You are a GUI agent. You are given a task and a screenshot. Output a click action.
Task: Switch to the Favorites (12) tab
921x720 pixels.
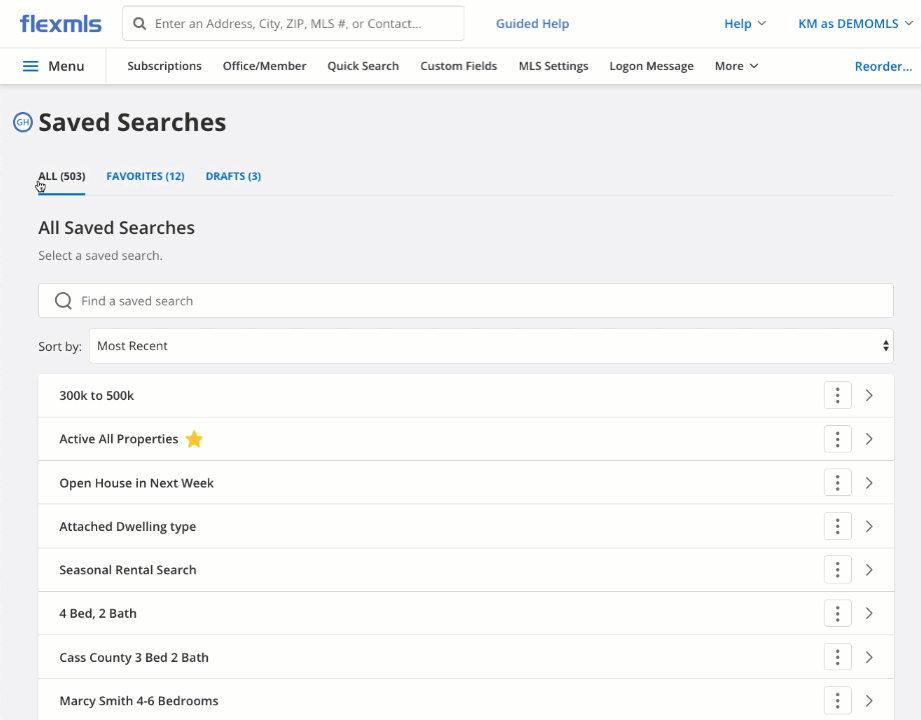coord(145,176)
